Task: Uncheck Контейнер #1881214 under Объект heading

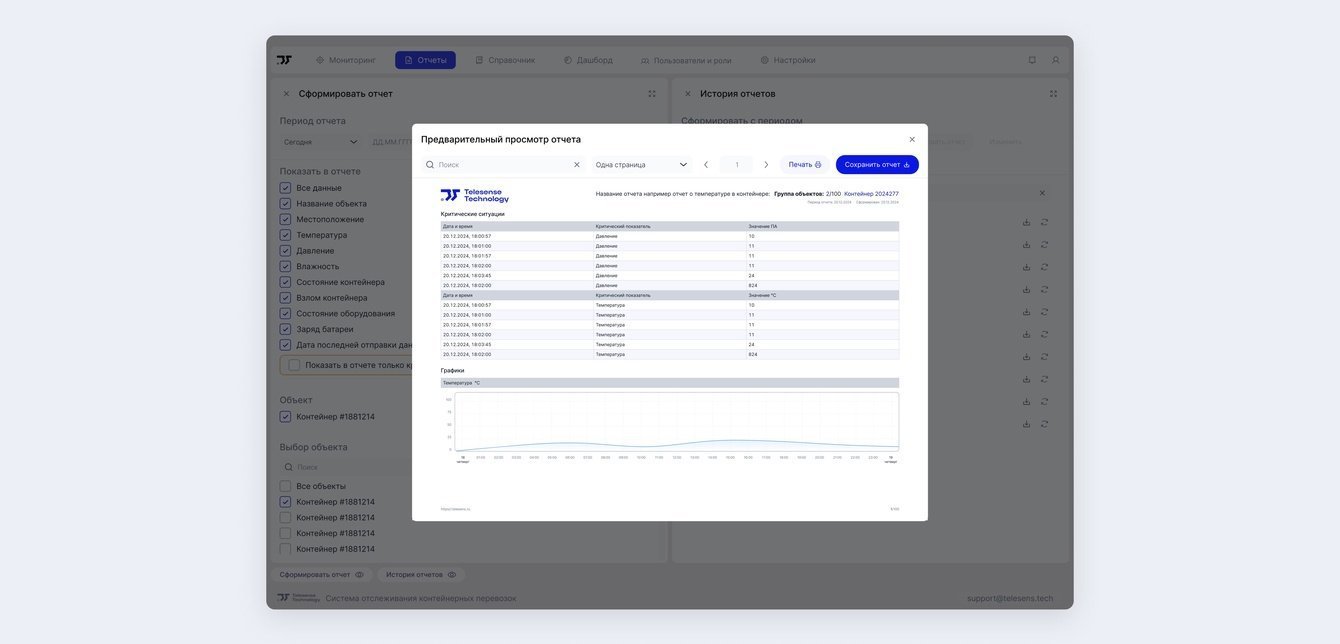Action: (x=285, y=417)
